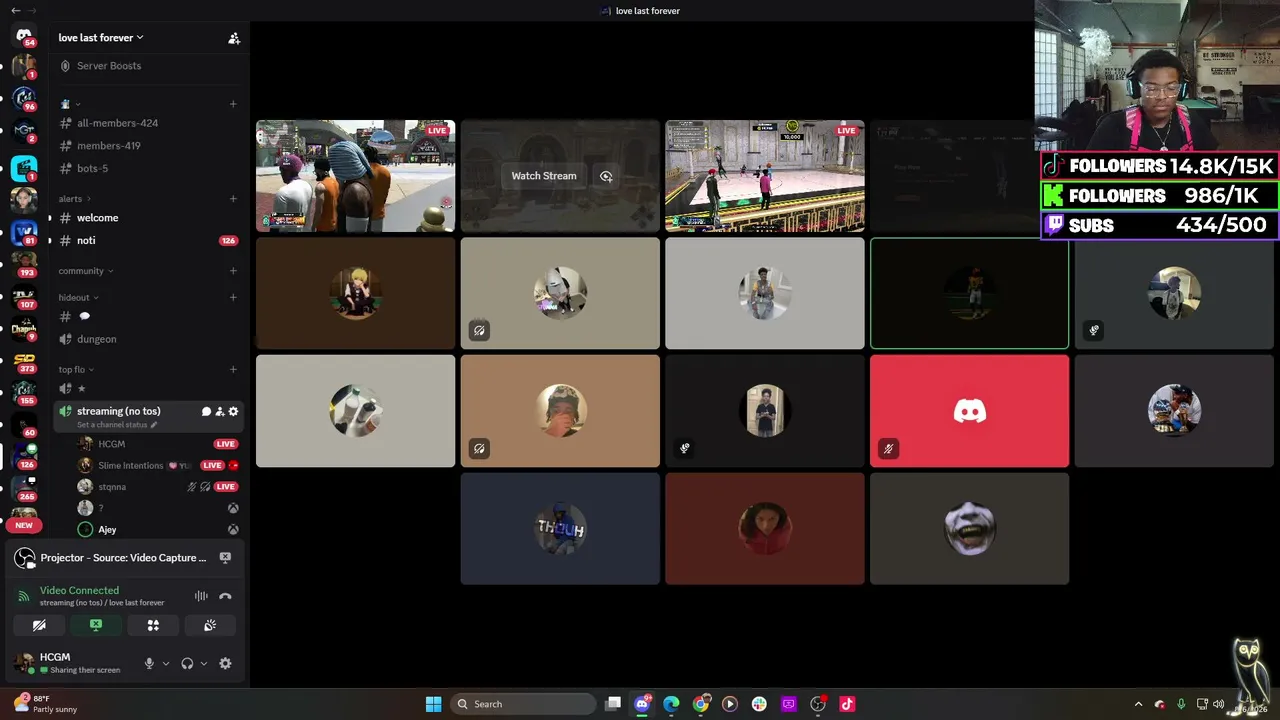Collapse the community category
The height and width of the screenshot is (720, 1280).
(85, 271)
